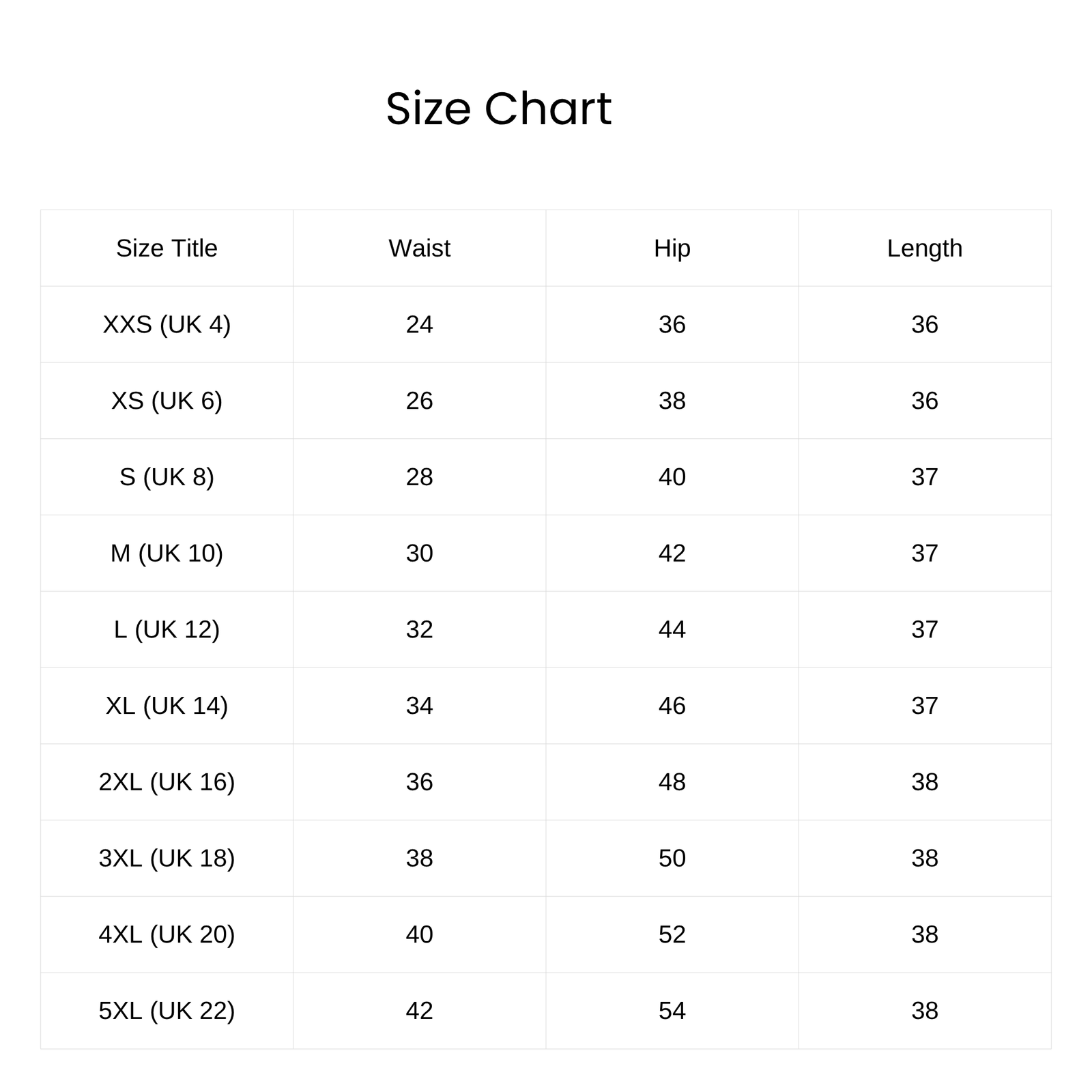Select the 5XL (UK 22) size label
This screenshot has width=1092, height=1092.
pyautogui.click(x=167, y=1011)
